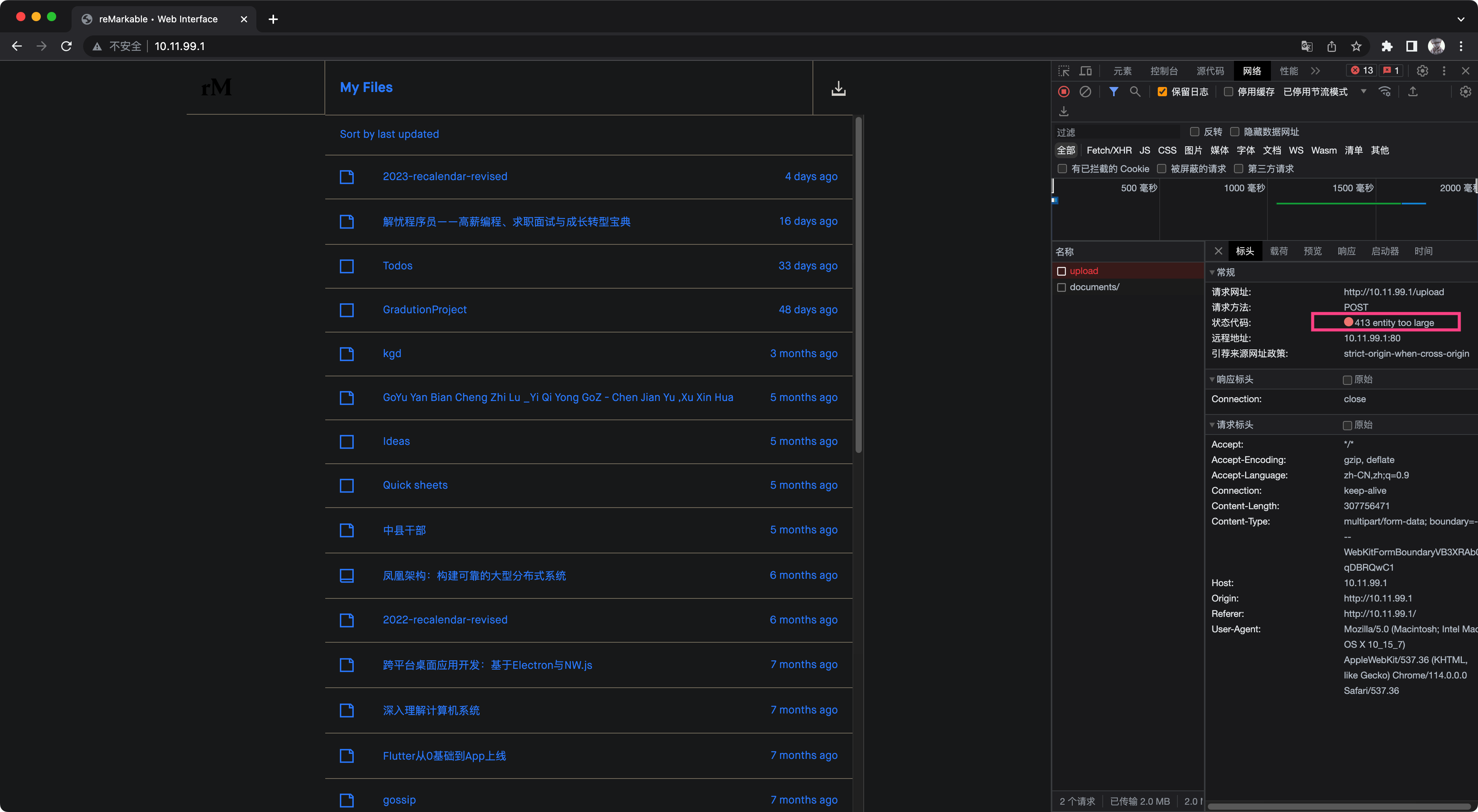
Task: Collapse the 常规 section
Action: click(1212, 272)
